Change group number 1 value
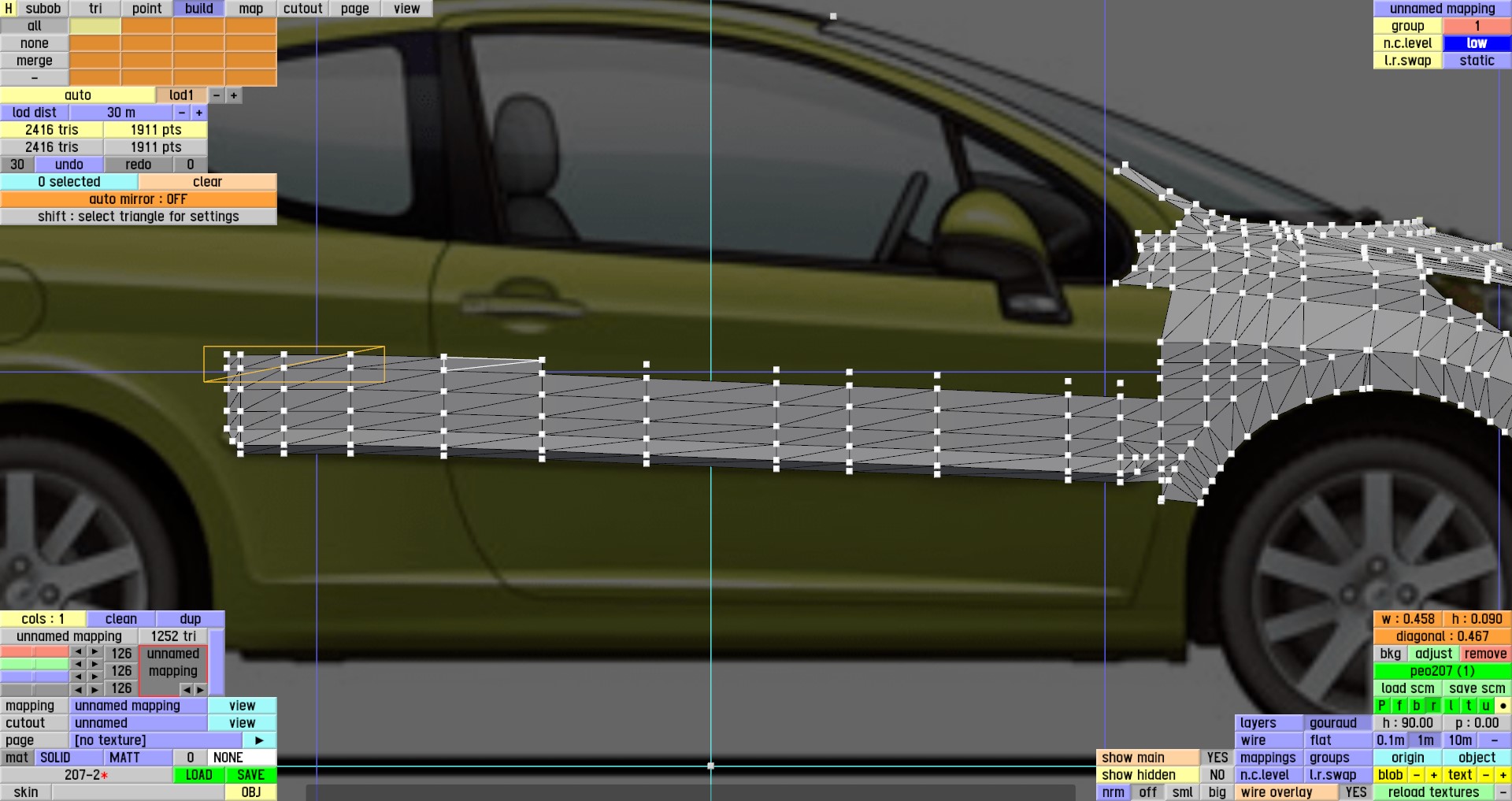The height and width of the screenshot is (801, 1512). [x=1477, y=26]
